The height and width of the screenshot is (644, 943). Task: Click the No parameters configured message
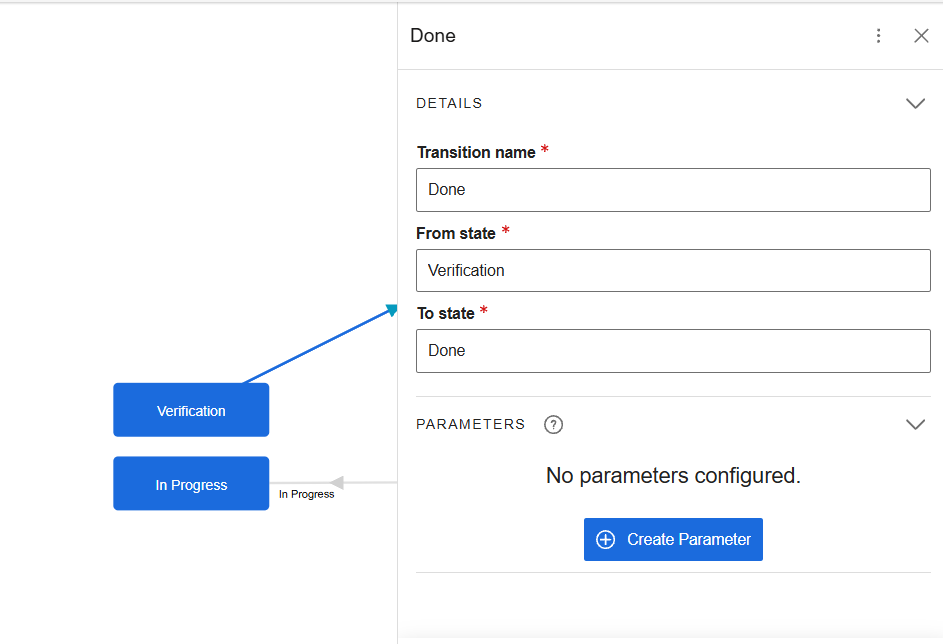click(673, 476)
